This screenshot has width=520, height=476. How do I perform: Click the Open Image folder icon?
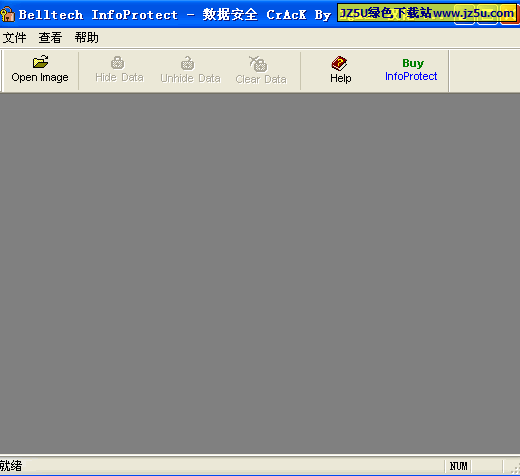(x=40, y=62)
